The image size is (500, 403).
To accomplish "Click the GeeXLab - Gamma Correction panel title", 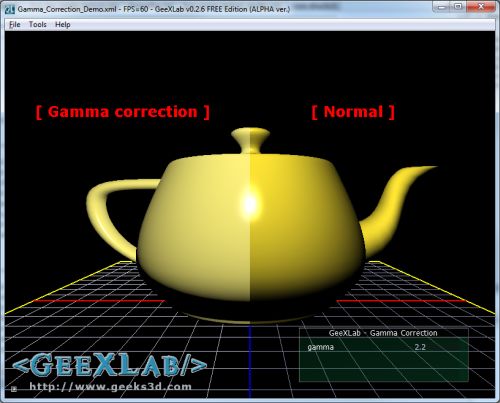I will tap(383, 333).
